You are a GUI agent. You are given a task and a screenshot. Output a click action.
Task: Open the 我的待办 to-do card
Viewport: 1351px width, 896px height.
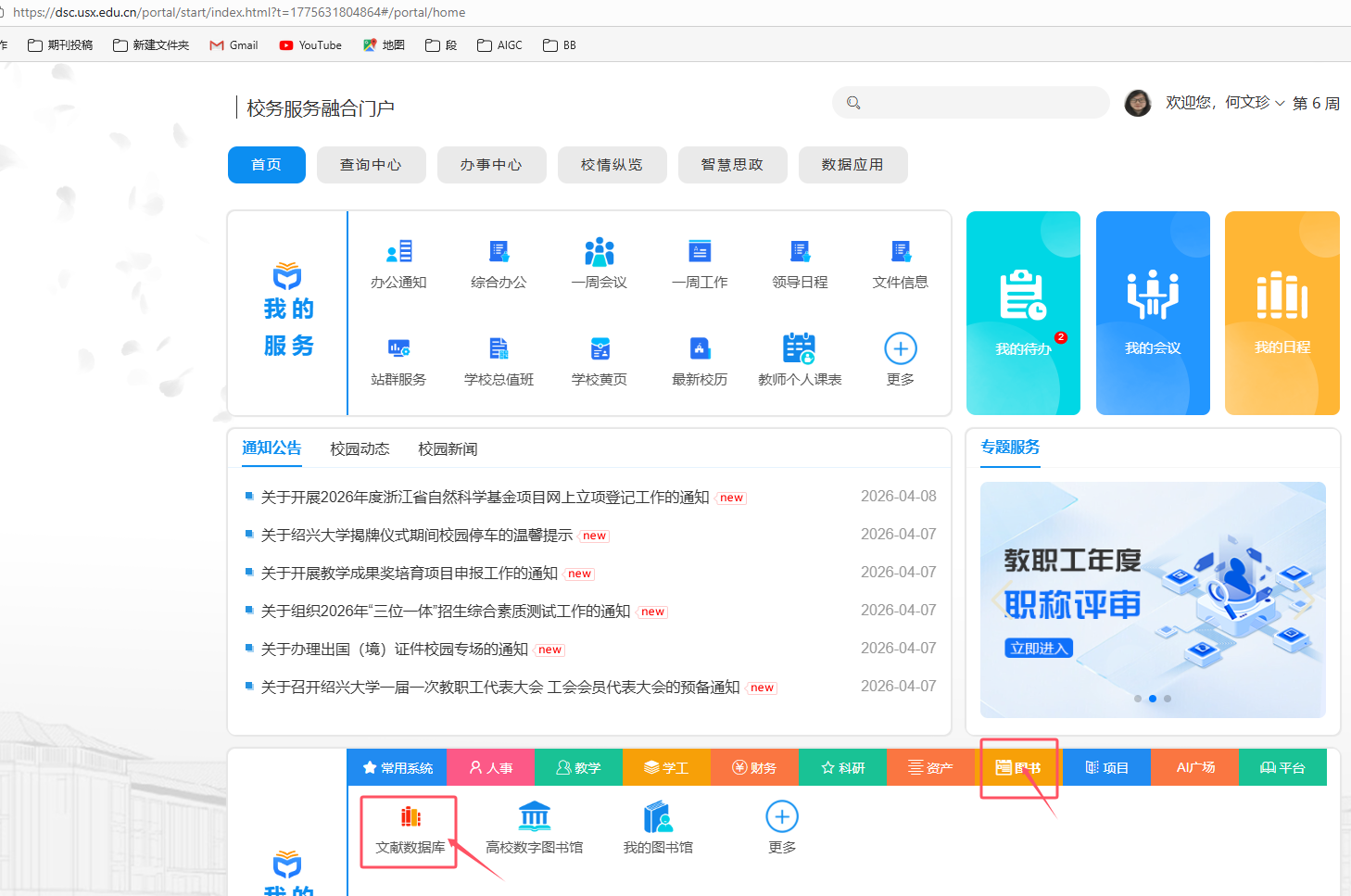(1023, 313)
